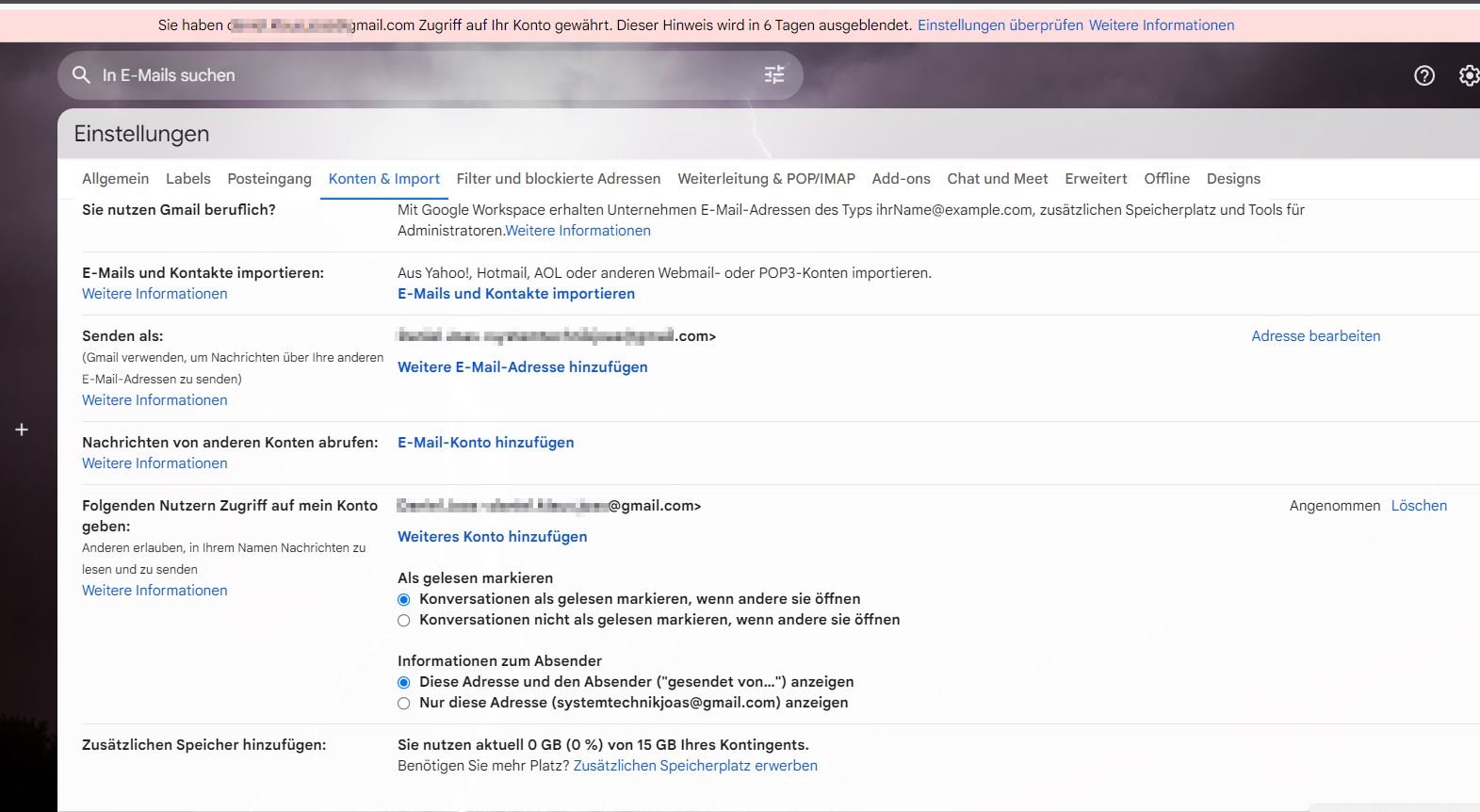The height and width of the screenshot is (812, 1480).
Task: Choose 'Diese Adresse und den Absender' option
Action: click(x=404, y=683)
